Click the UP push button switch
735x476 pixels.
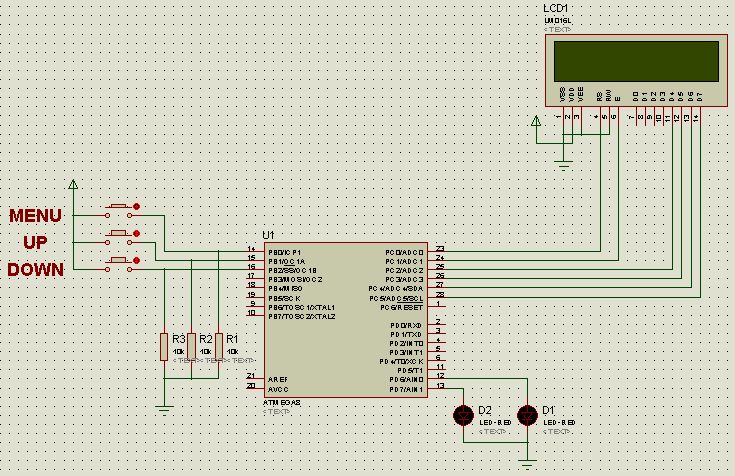[x=119, y=238]
